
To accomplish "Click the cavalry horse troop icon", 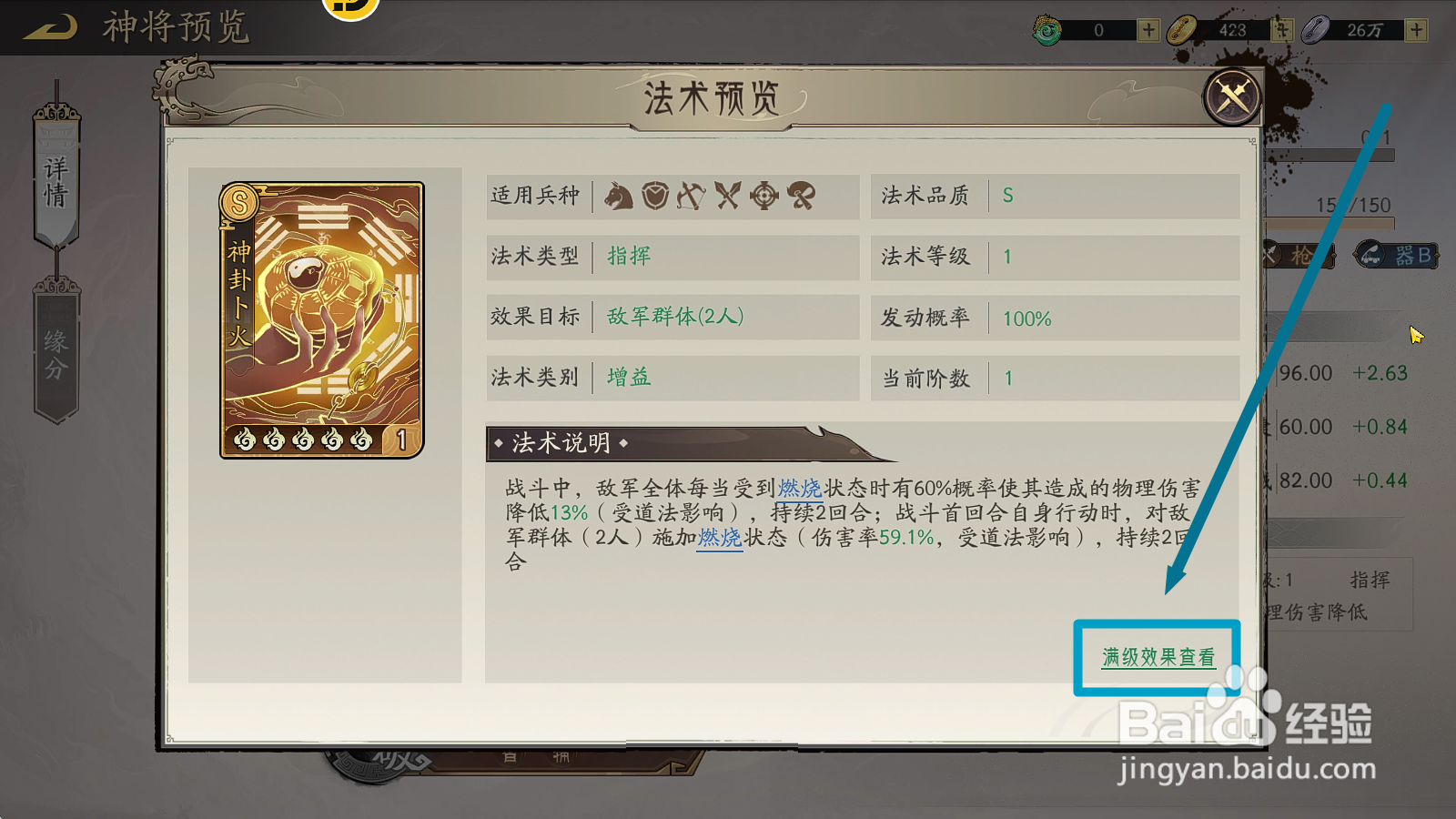I will pyautogui.click(x=619, y=196).
